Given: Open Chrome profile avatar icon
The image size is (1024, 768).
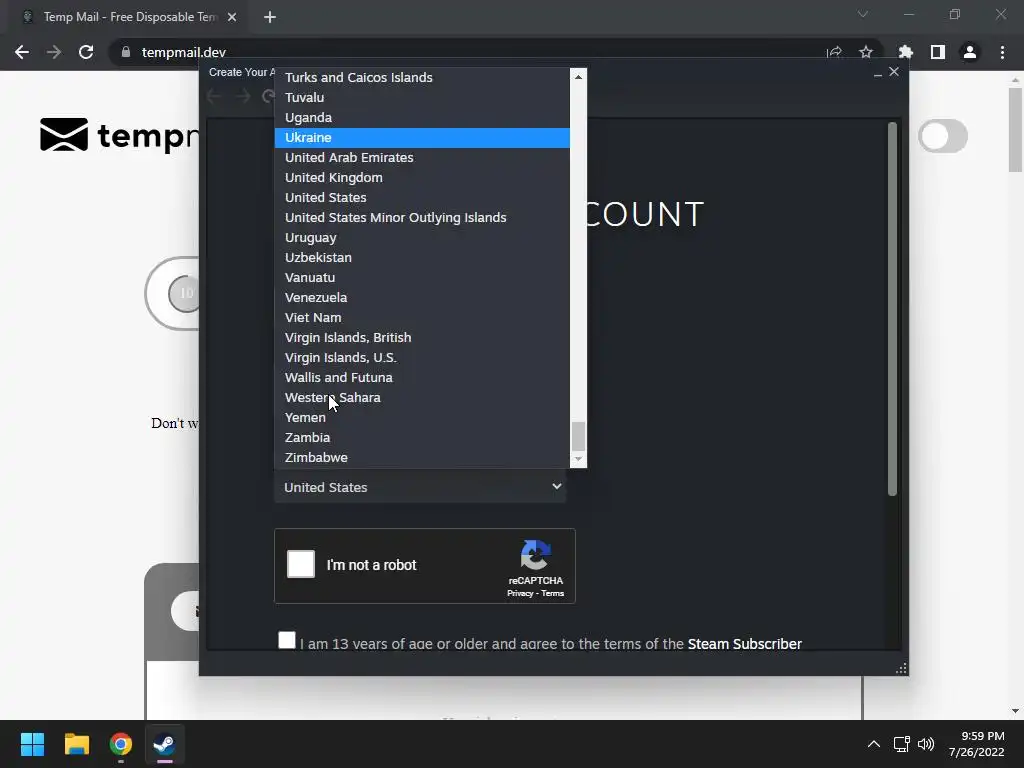Looking at the screenshot, I should pos(970,52).
